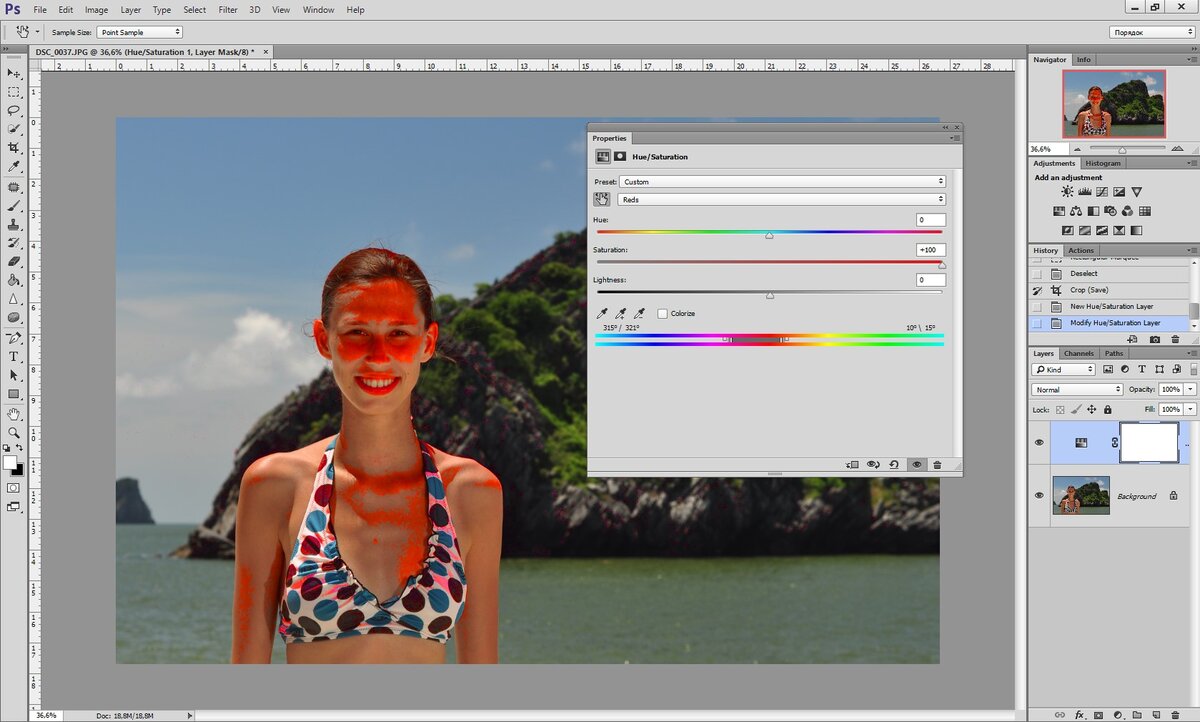Click the Brightness/Contrast adjustment icon
The image size is (1200, 722).
click(x=1067, y=192)
